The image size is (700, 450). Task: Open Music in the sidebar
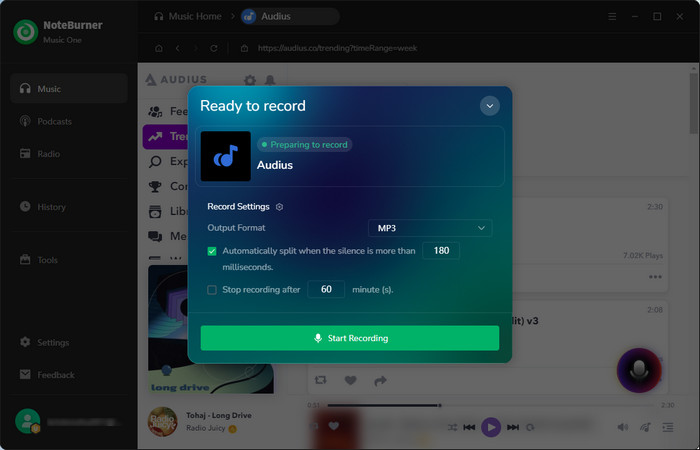(69, 89)
